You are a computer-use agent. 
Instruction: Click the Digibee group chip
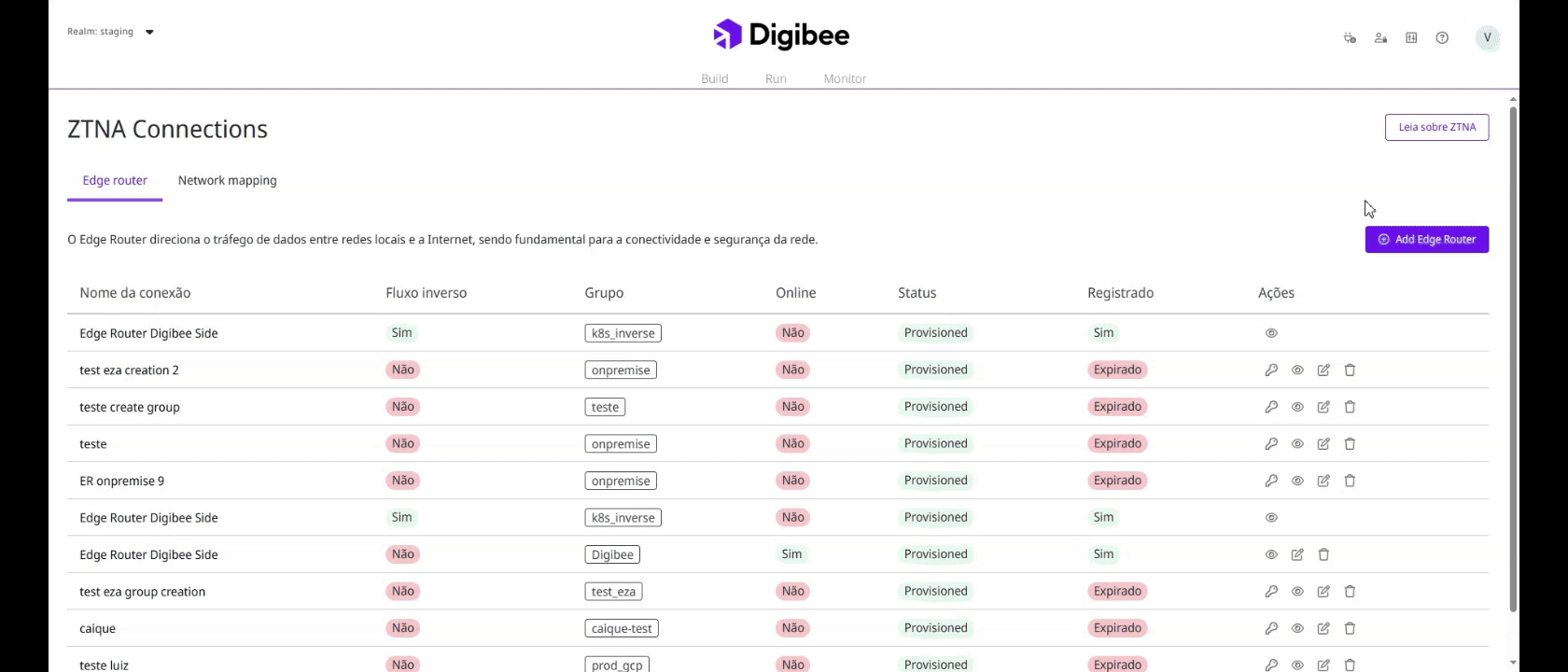612,554
